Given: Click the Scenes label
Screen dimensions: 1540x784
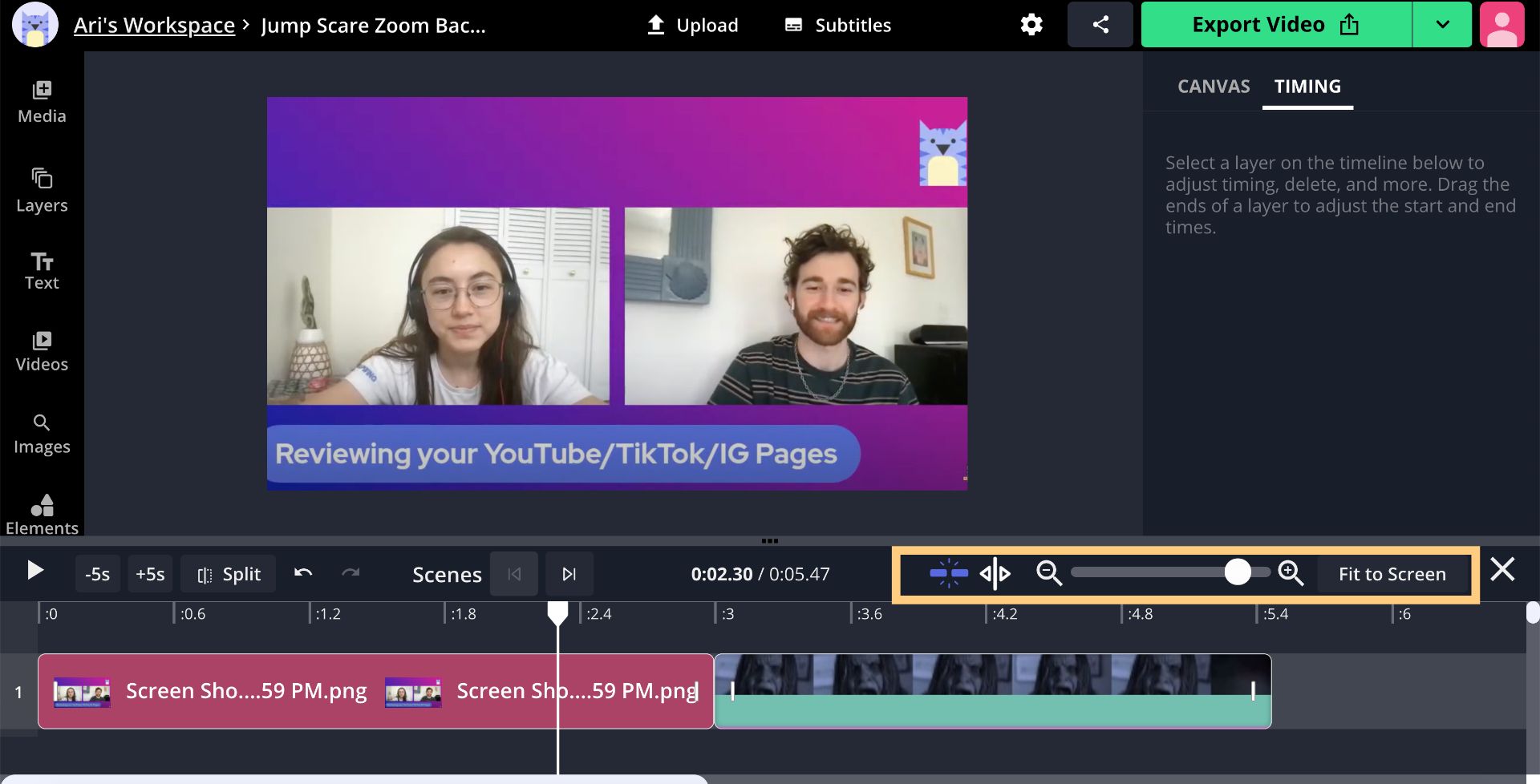Looking at the screenshot, I should [447, 574].
